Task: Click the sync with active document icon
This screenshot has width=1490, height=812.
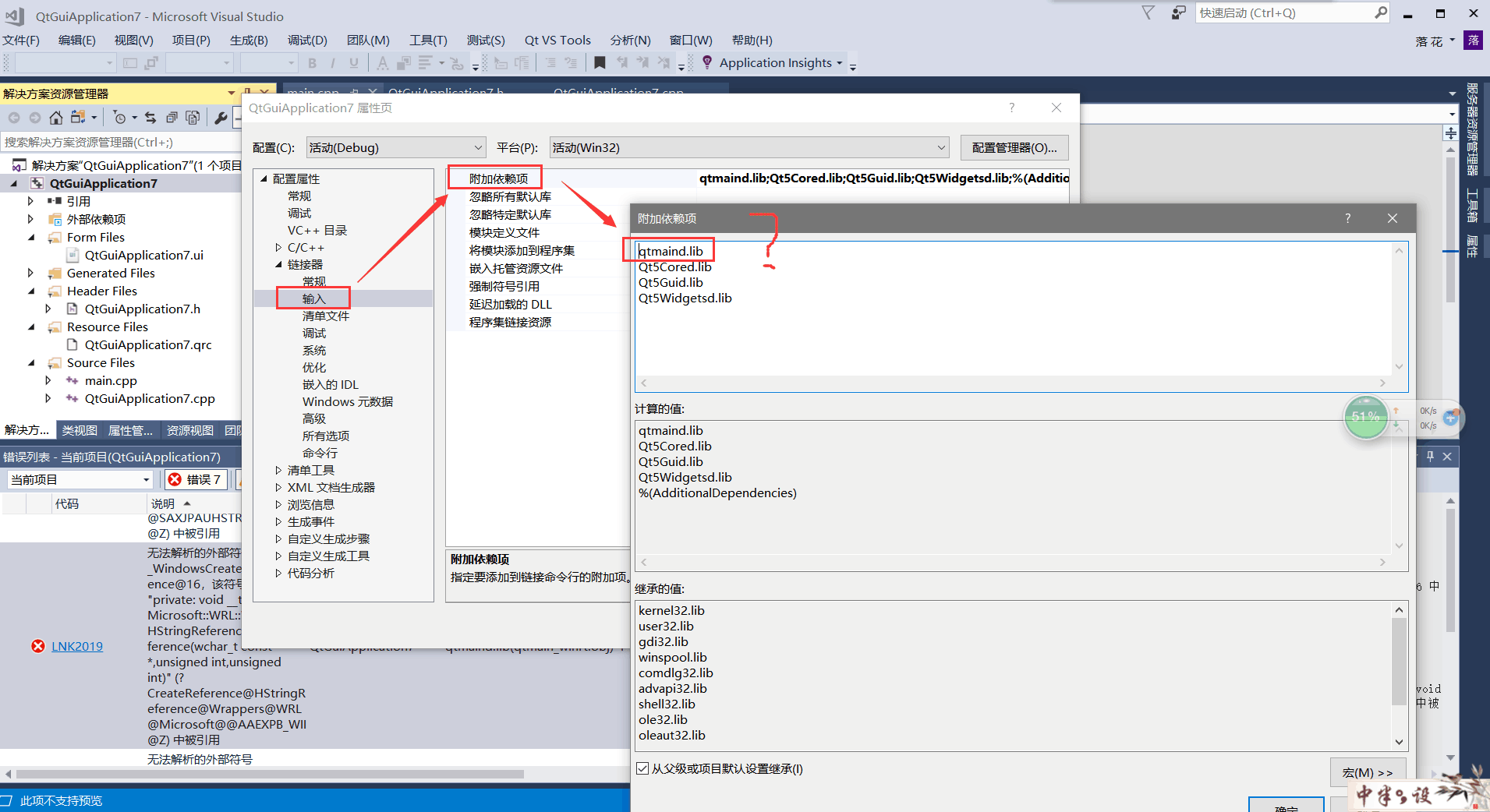Action: click(150, 118)
